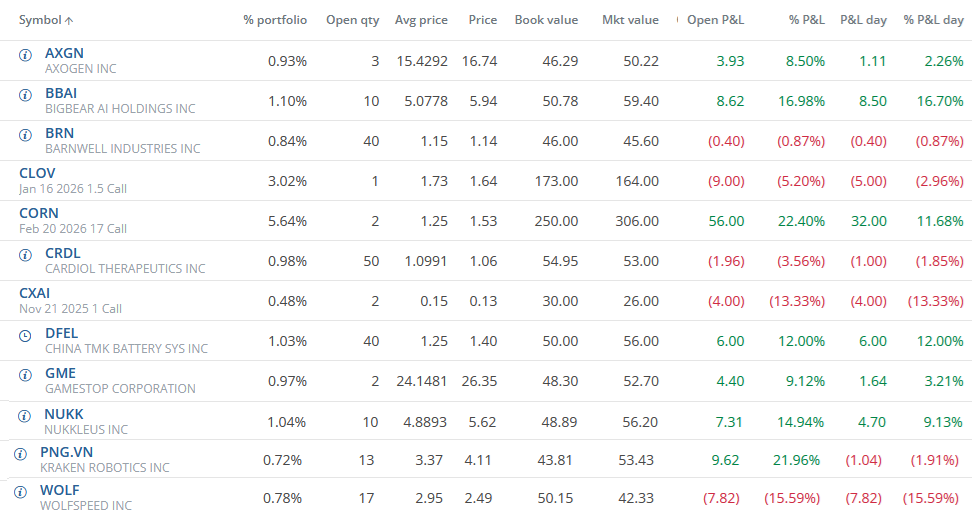Click Jan 16 2026 1.5 Call text
Viewport: 975px width, 516px height.
(73, 189)
